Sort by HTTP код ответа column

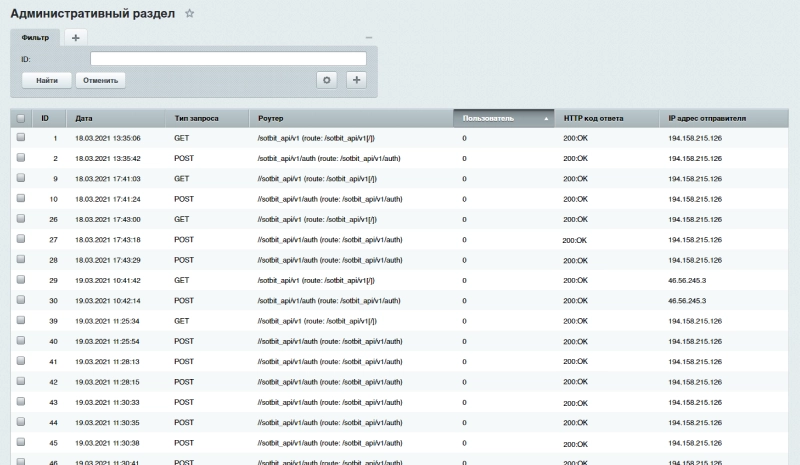tap(593, 118)
